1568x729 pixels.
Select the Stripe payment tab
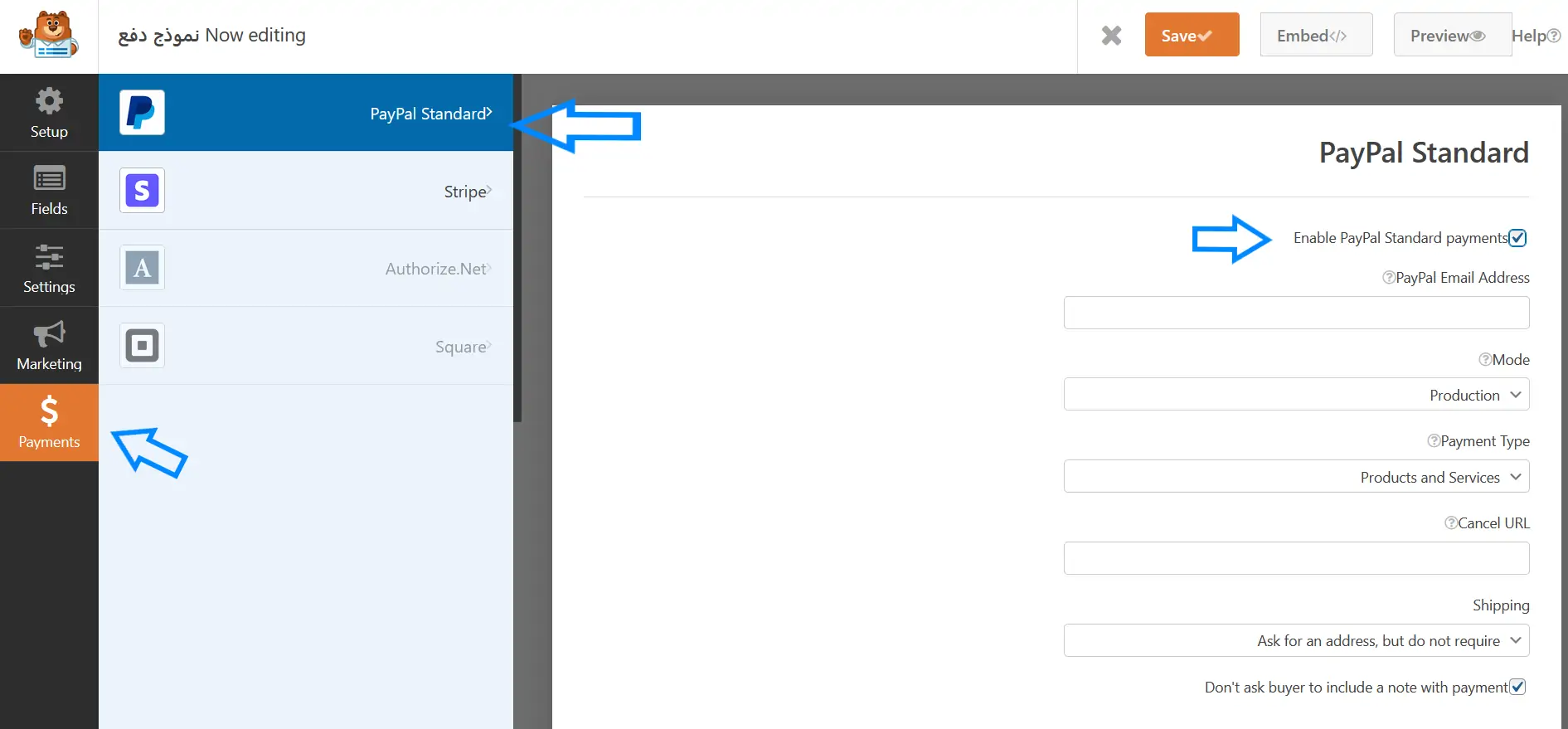[306, 191]
